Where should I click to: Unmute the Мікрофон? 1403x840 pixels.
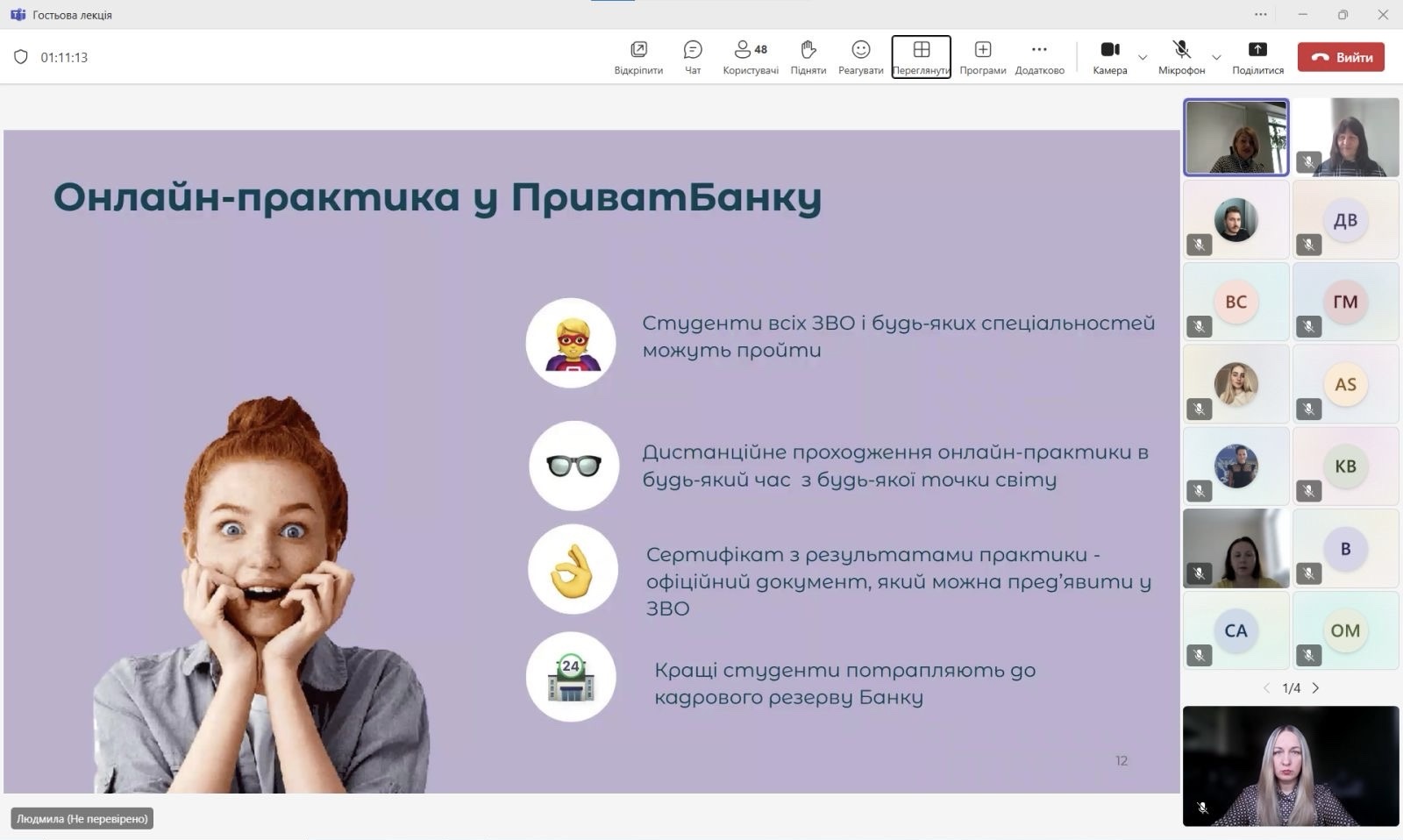(x=1181, y=50)
